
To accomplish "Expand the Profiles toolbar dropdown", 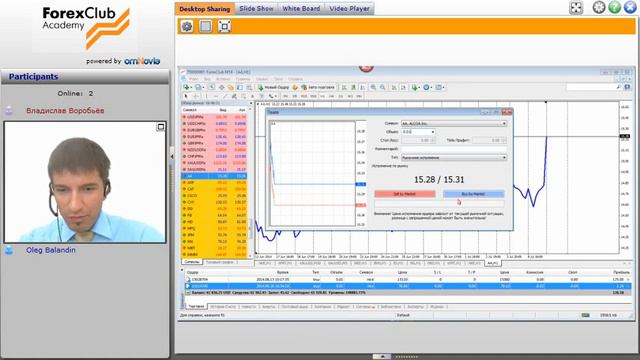I will tap(203, 87).
